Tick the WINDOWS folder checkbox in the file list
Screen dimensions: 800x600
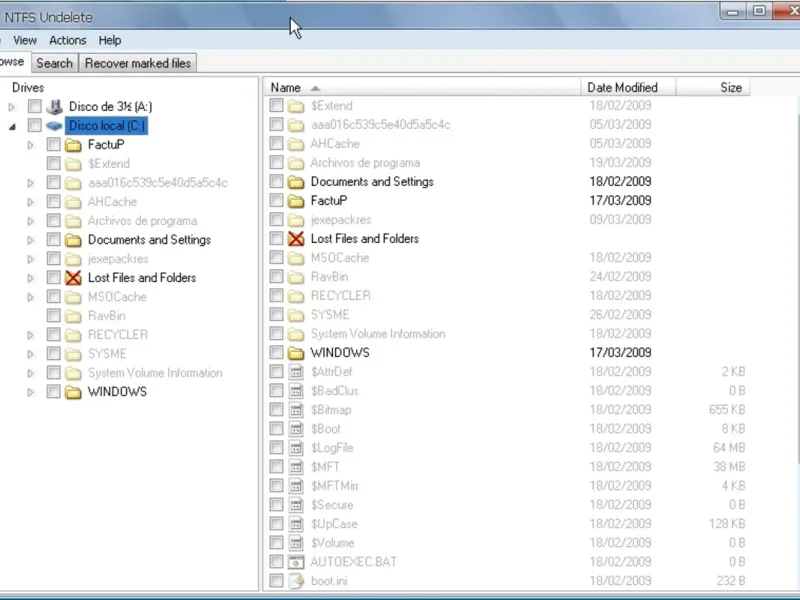[x=276, y=353]
